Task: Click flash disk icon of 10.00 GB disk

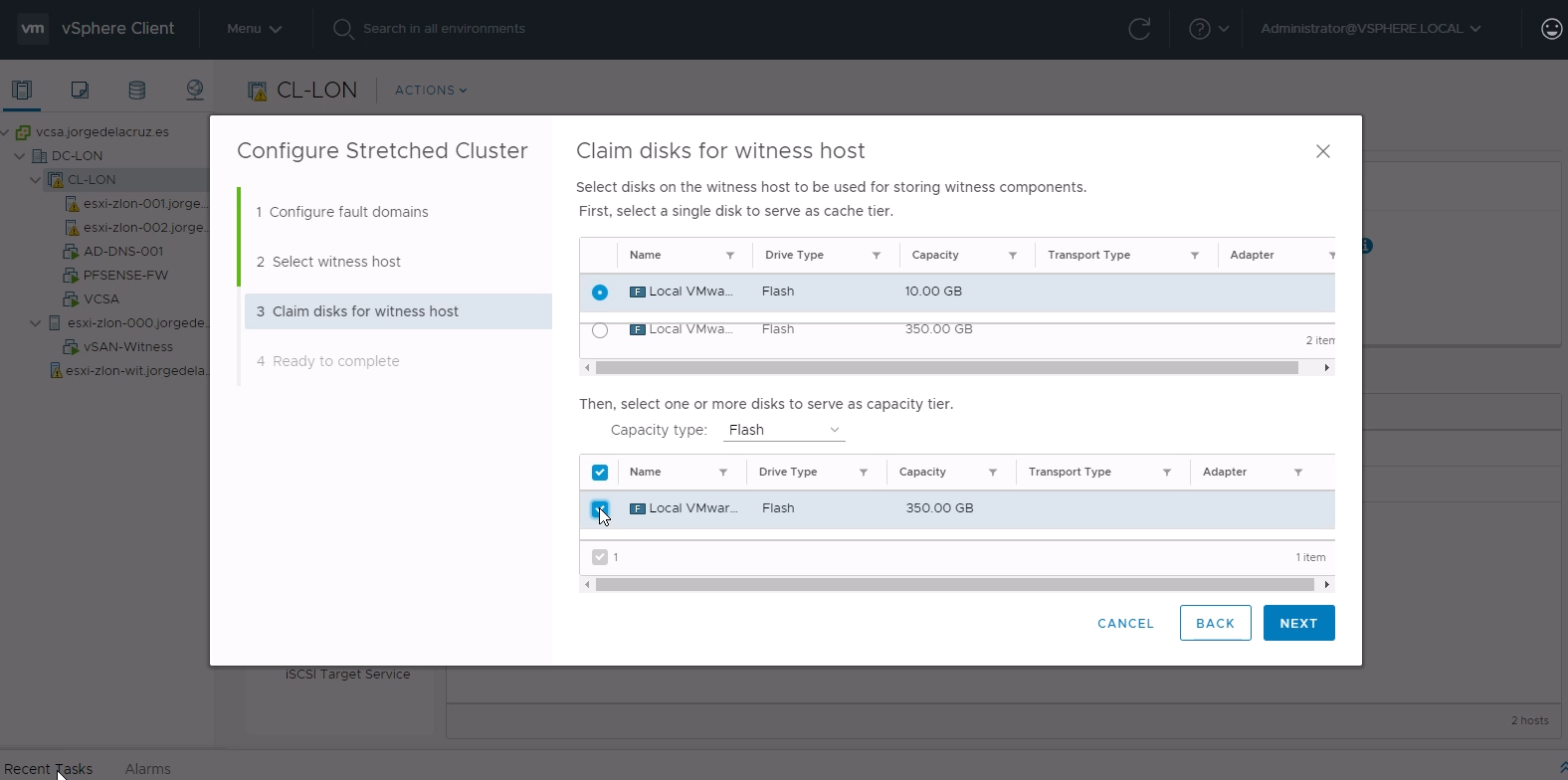Action: pyautogui.click(x=638, y=292)
